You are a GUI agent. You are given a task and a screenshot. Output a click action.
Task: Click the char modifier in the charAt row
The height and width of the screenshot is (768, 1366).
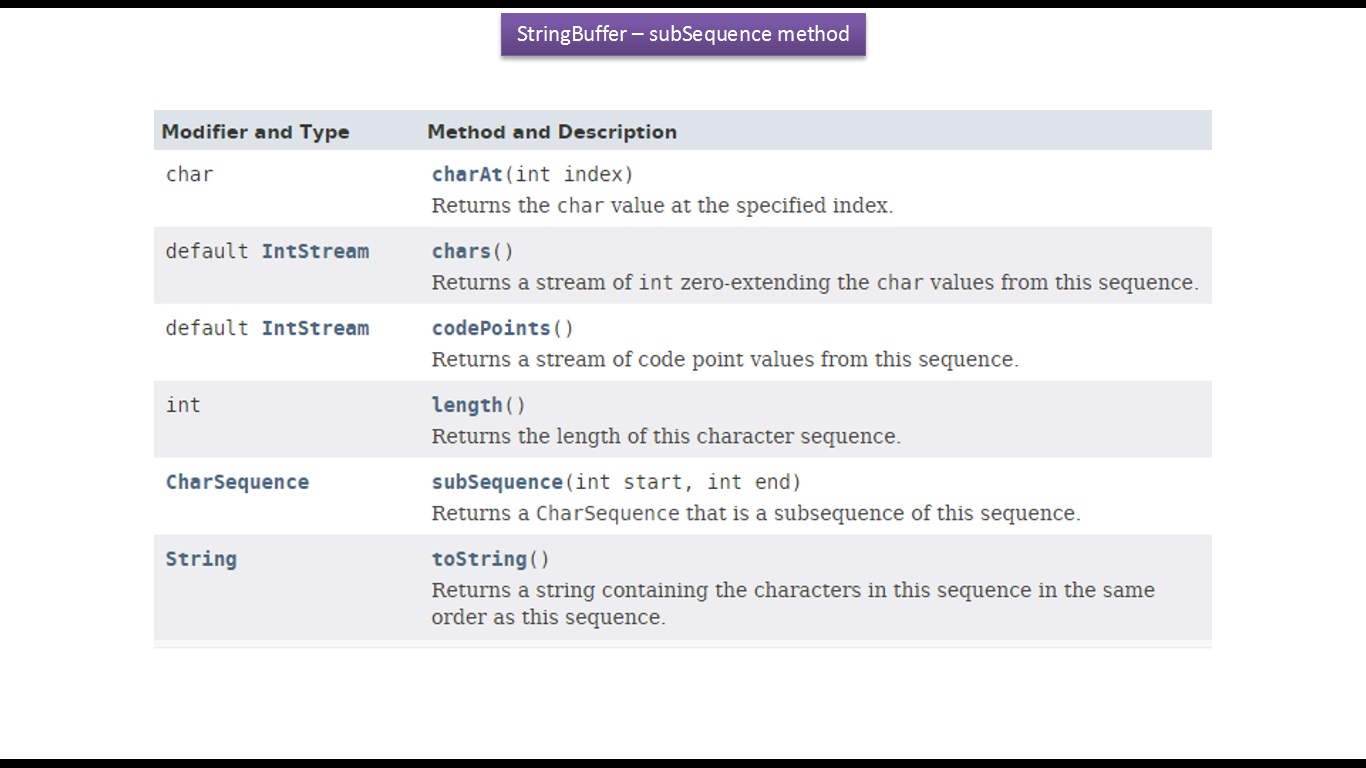click(x=189, y=174)
